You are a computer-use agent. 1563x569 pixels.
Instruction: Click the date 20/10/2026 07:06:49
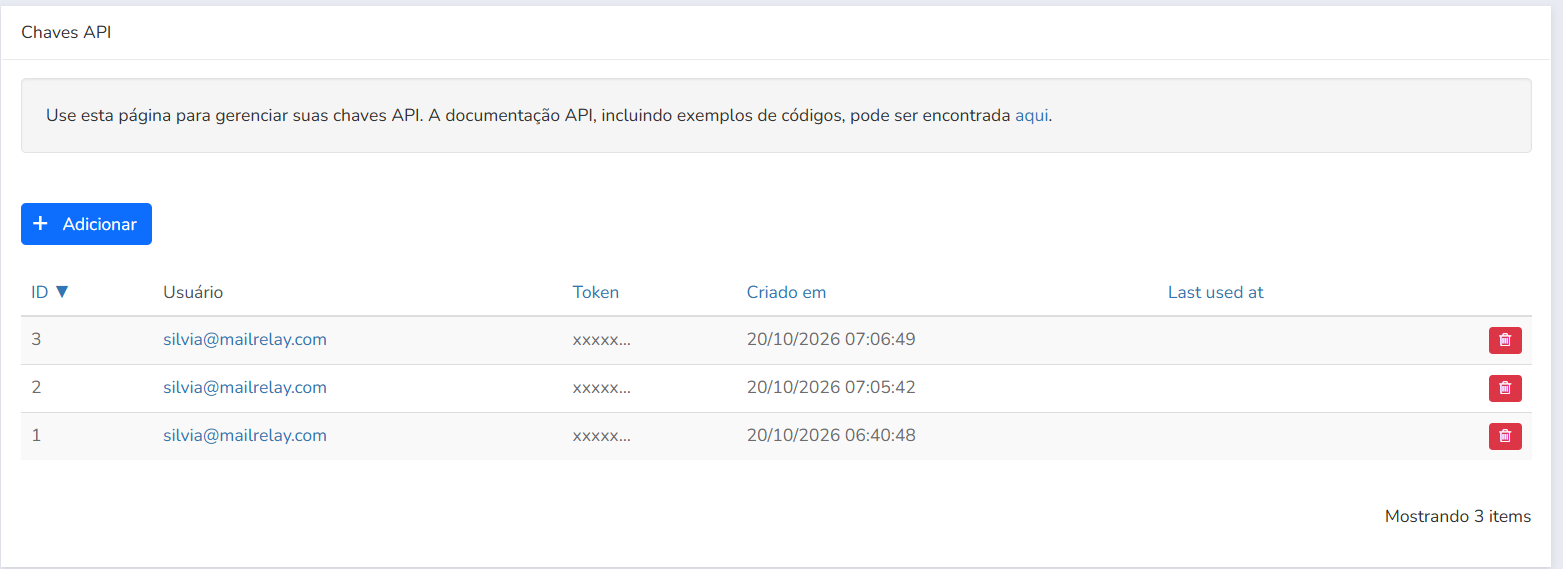(831, 339)
